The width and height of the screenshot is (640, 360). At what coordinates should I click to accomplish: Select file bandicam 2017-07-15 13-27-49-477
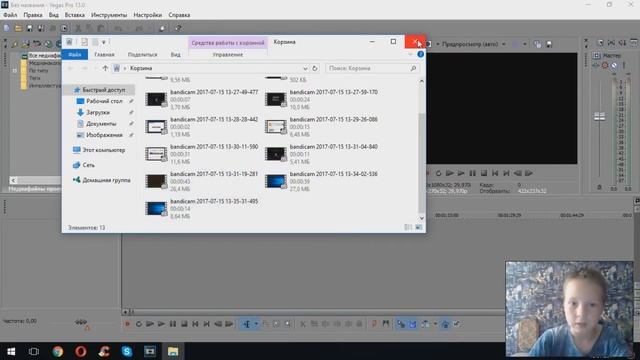pos(202,100)
